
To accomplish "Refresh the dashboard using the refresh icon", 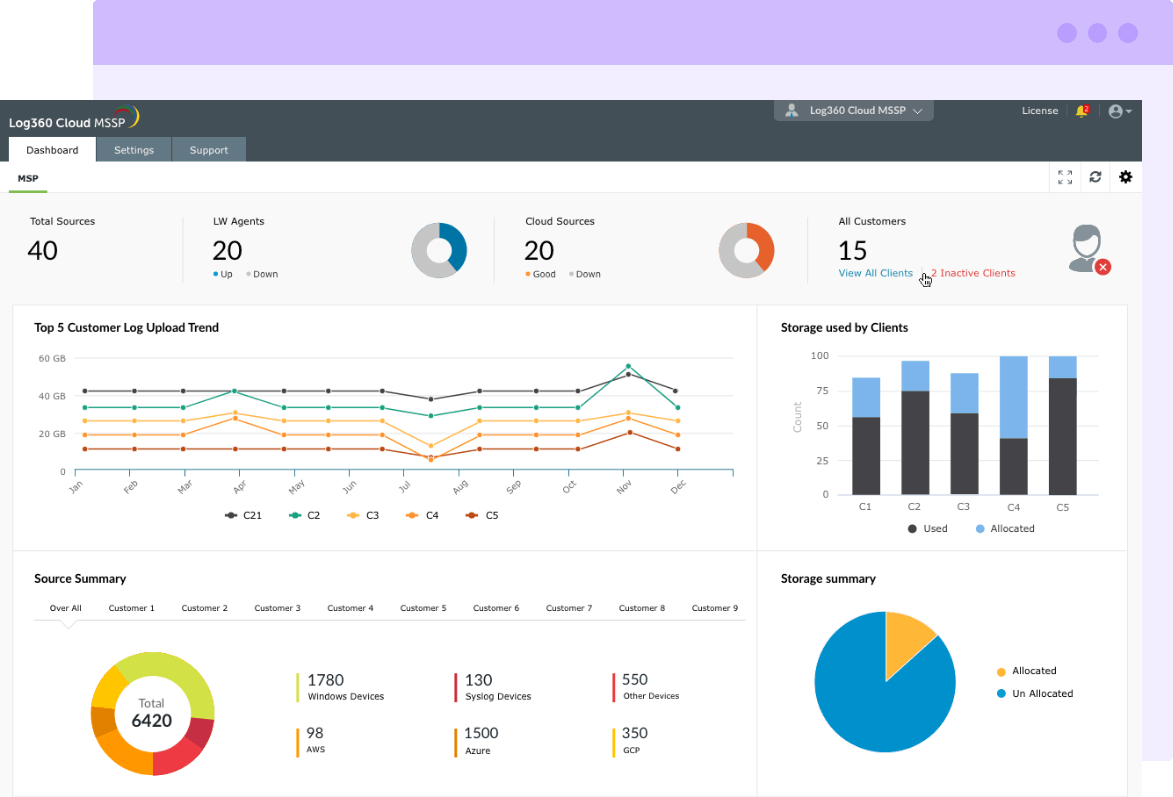I will [x=1095, y=177].
